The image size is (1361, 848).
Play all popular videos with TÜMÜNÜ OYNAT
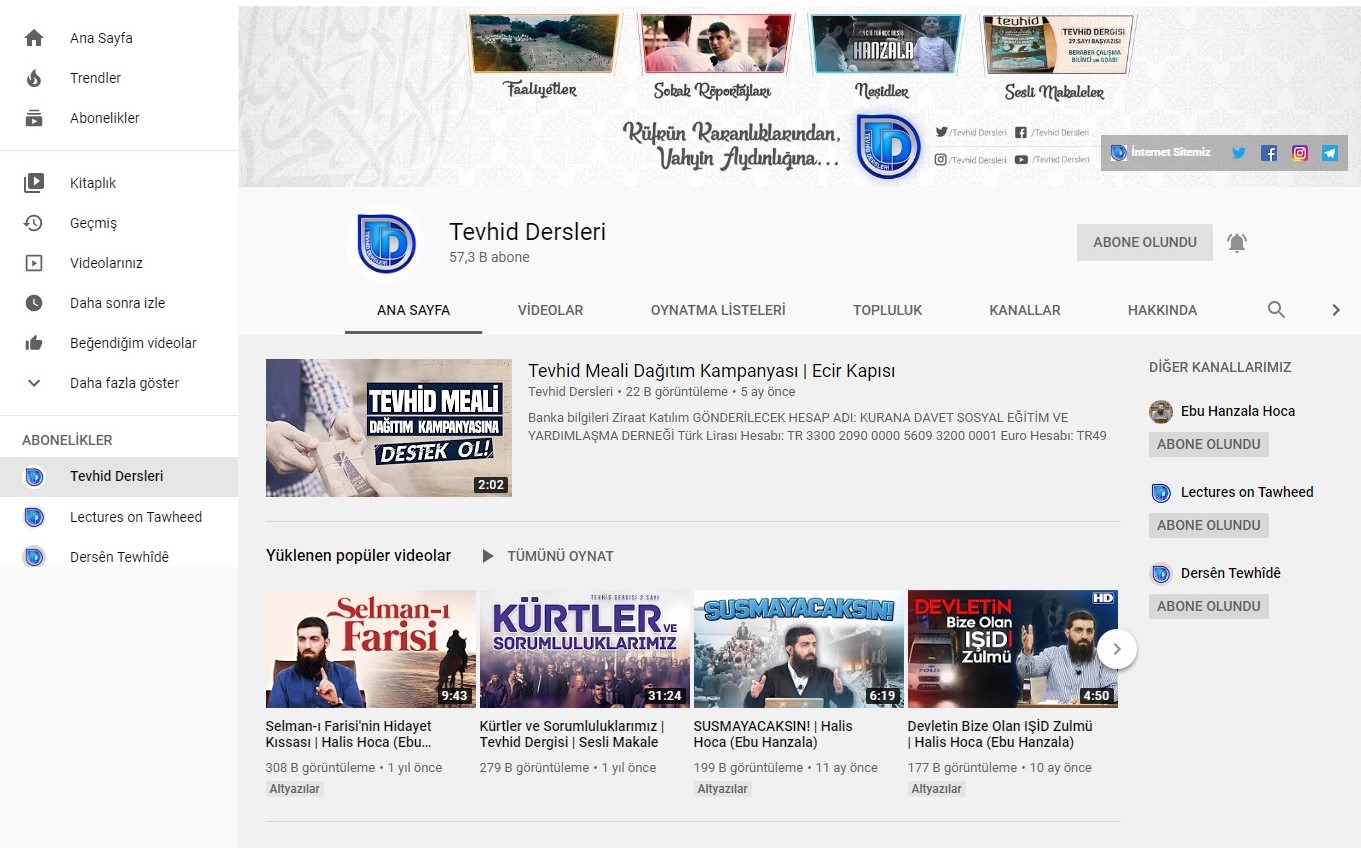(x=547, y=556)
